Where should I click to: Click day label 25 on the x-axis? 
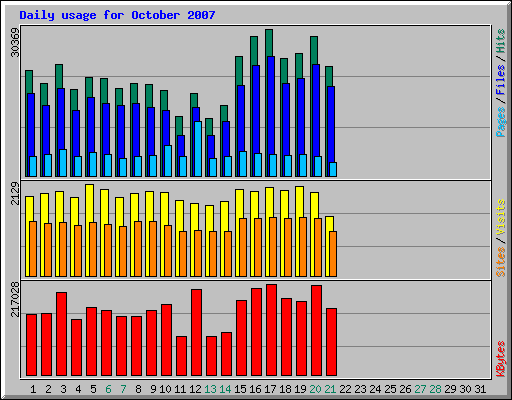(390, 389)
